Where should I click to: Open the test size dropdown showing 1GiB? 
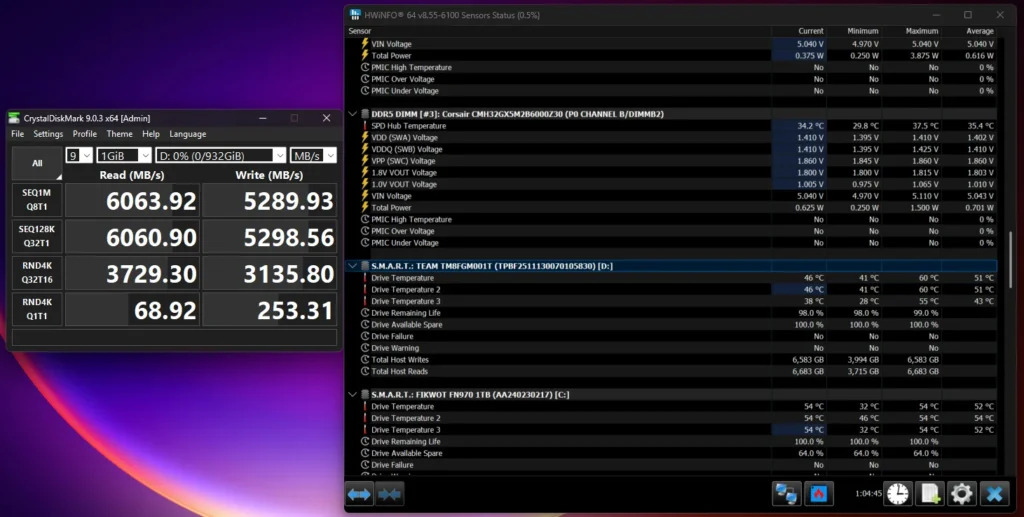point(123,155)
